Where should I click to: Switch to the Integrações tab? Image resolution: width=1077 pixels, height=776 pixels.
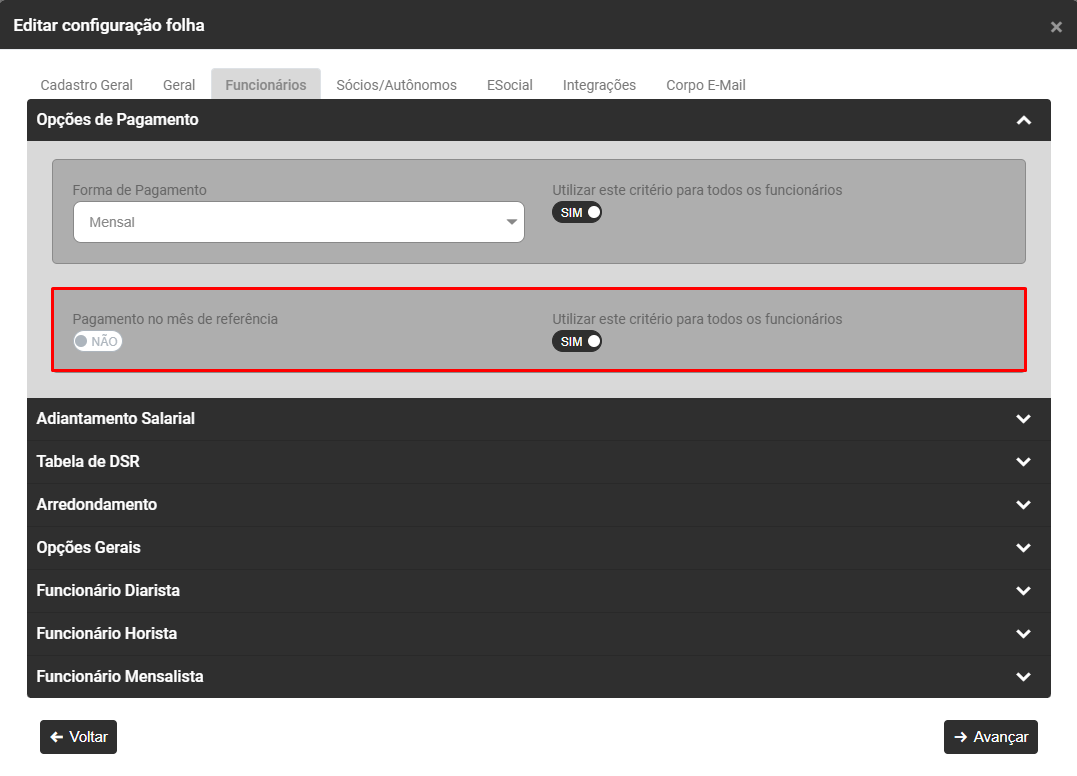coord(599,85)
